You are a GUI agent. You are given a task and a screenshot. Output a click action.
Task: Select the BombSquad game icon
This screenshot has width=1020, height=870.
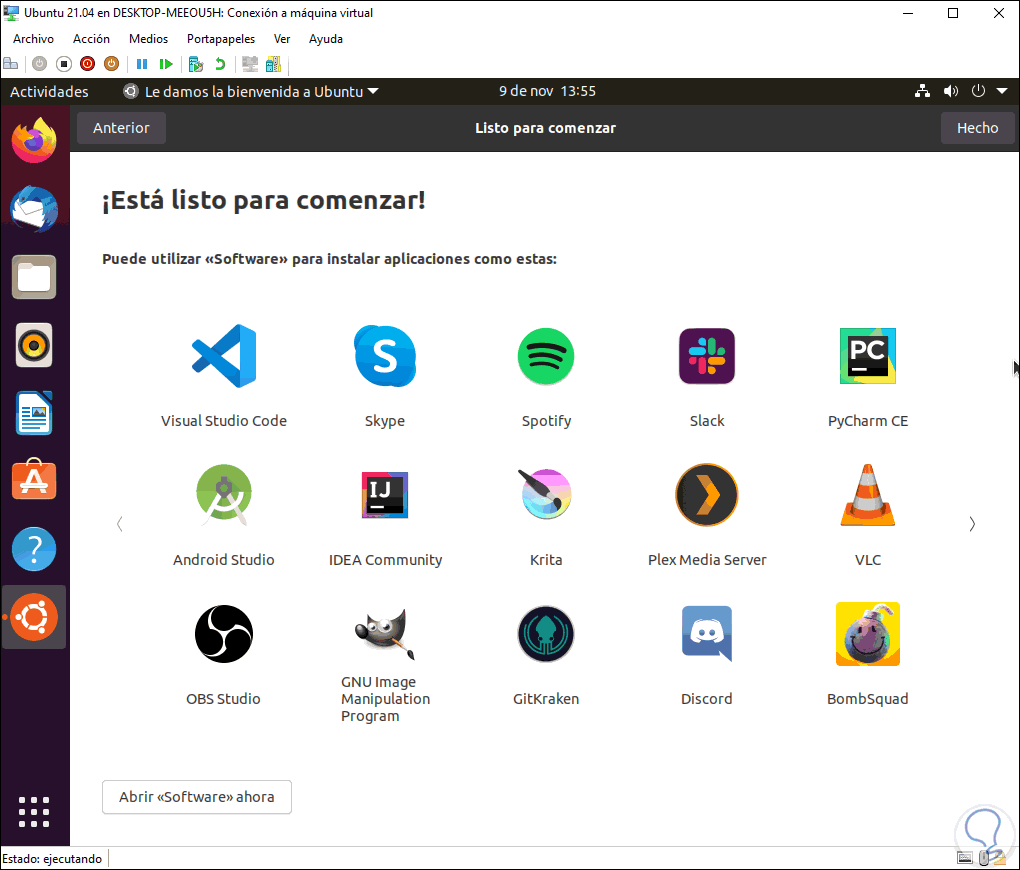(868, 634)
